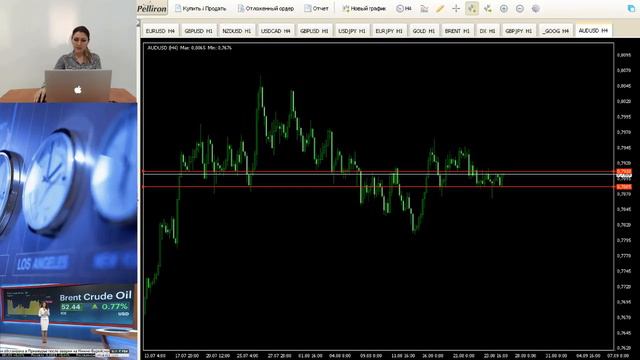Open chart settings gear icon
This screenshot has height=360, width=640.
tap(536, 8)
